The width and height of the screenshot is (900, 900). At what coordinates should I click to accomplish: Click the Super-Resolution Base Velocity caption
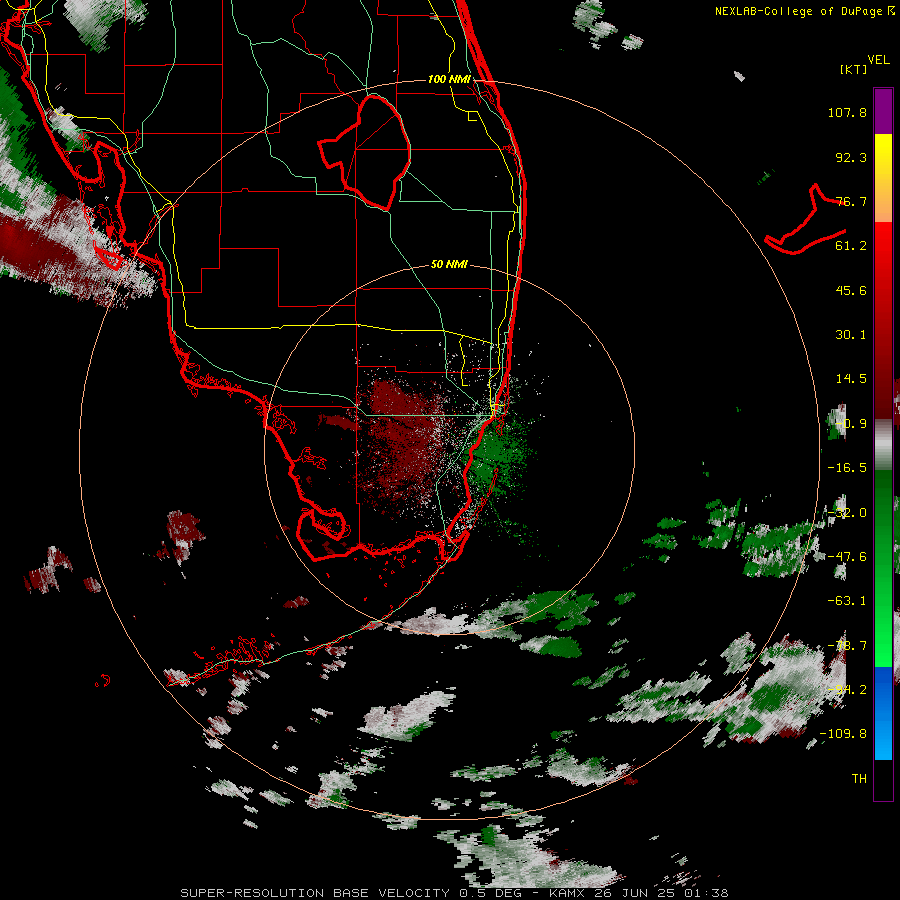point(454,893)
